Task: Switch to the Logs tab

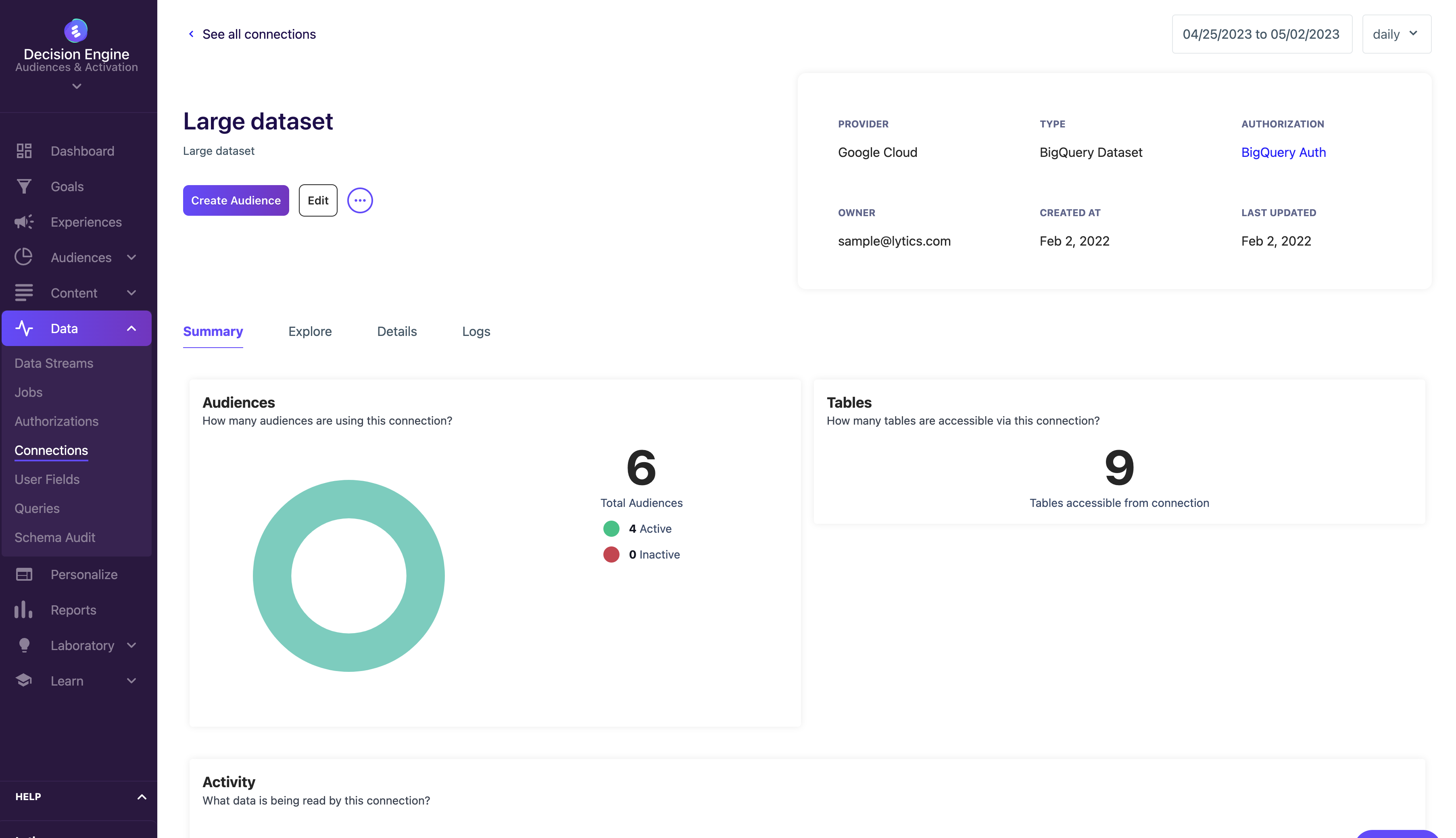Action: pos(476,331)
